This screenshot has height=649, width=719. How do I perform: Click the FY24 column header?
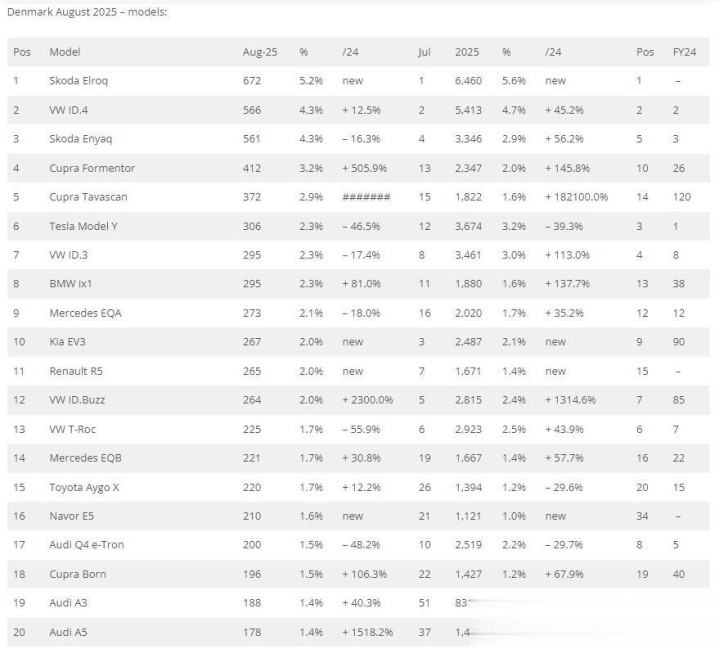point(682,51)
